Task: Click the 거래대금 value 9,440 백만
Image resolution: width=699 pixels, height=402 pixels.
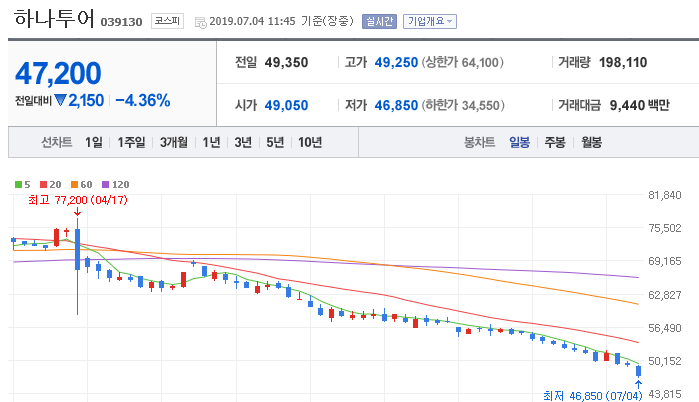Action: click(x=639, y=106)
